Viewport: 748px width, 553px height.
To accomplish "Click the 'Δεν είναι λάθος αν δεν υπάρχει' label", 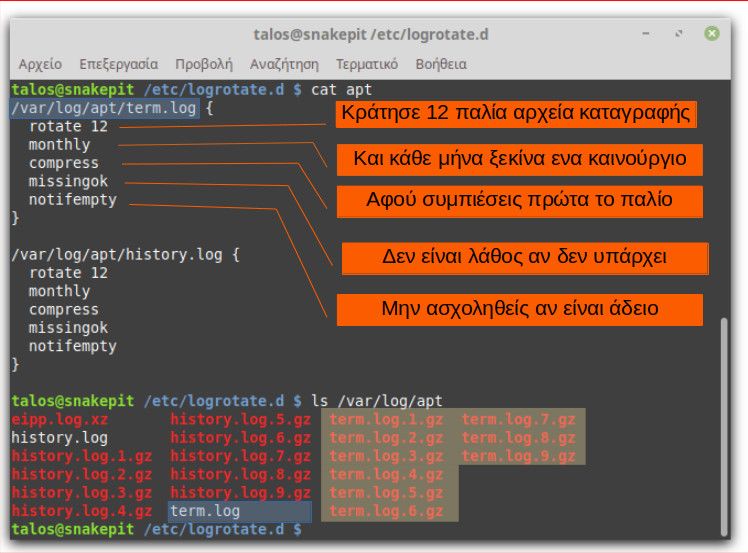I will (x=525, y=258).
